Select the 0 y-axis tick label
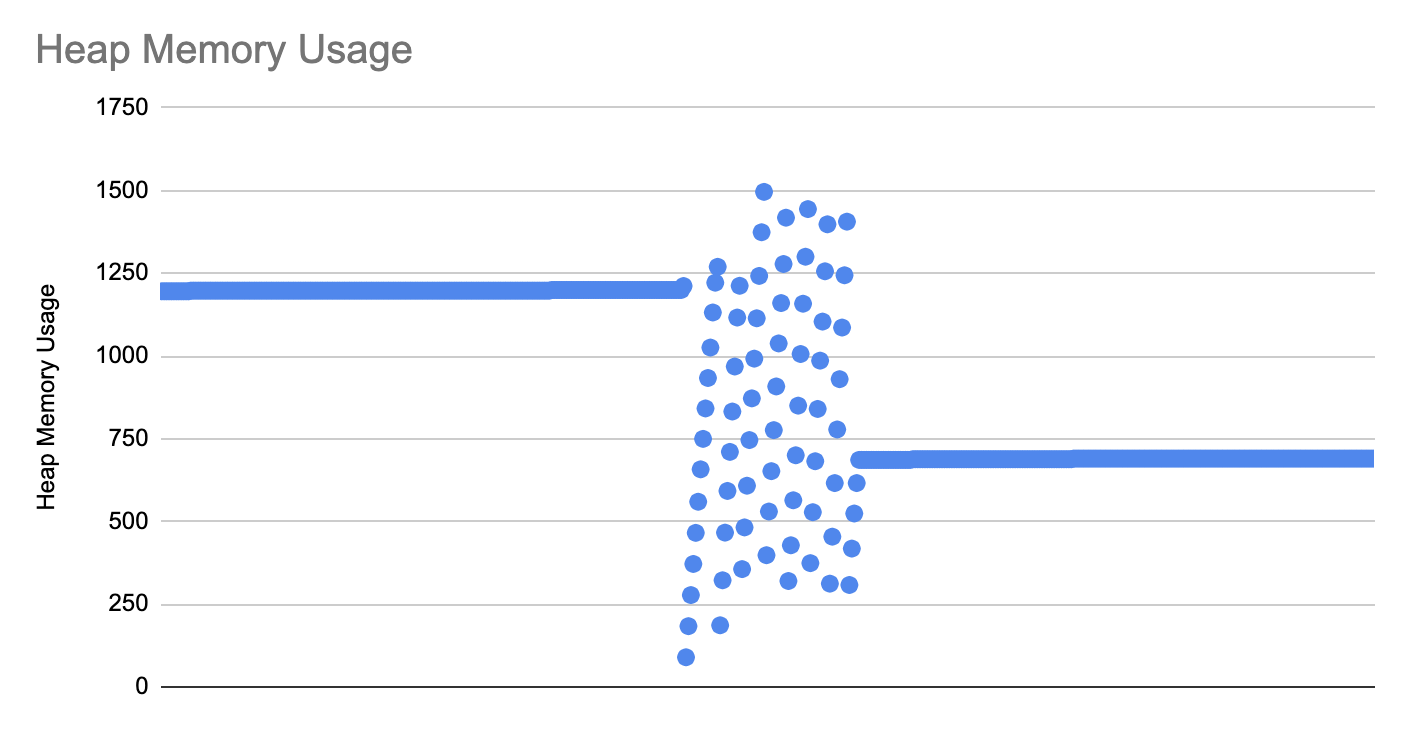 point(142,687)
